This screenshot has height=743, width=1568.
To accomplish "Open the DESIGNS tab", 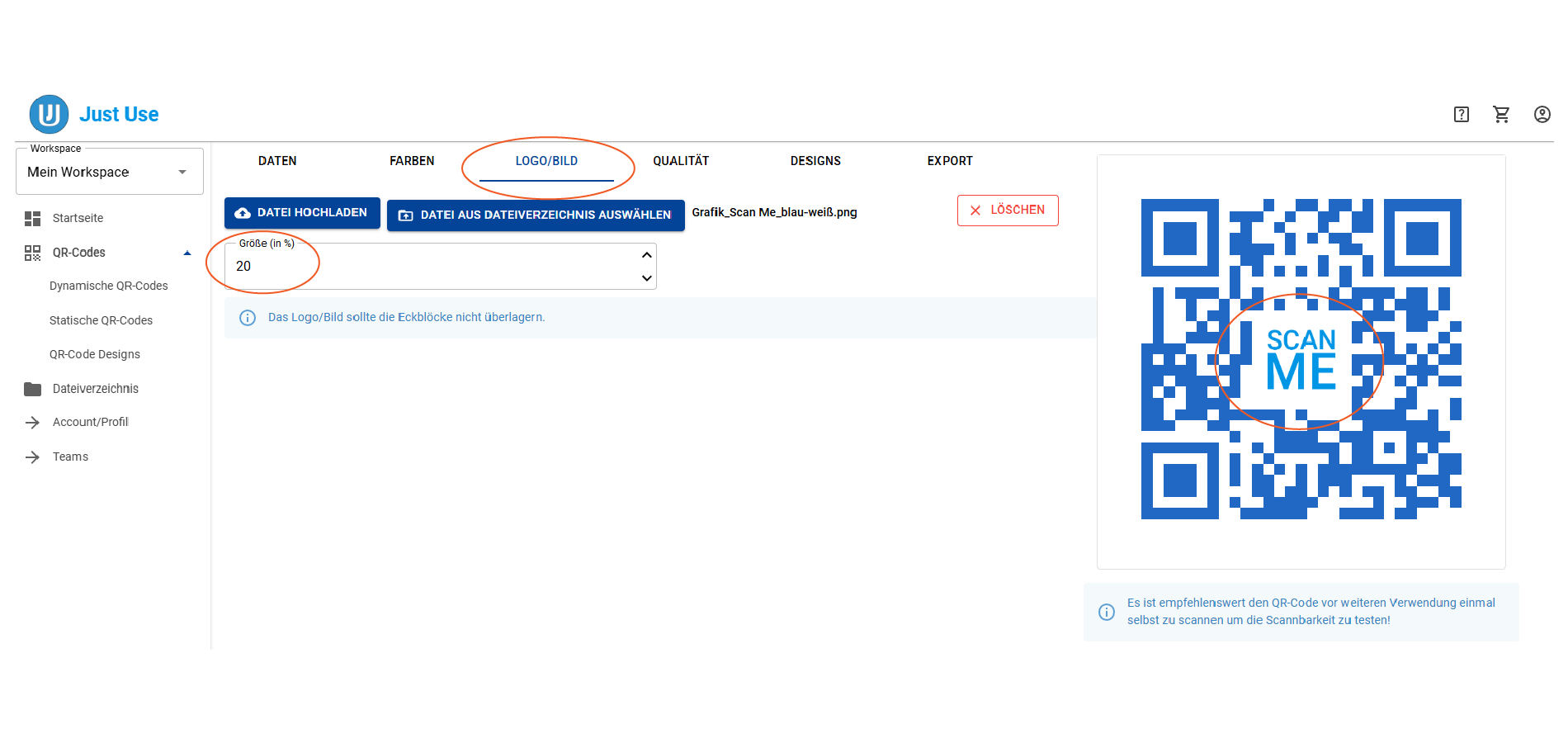I will 815,161.
